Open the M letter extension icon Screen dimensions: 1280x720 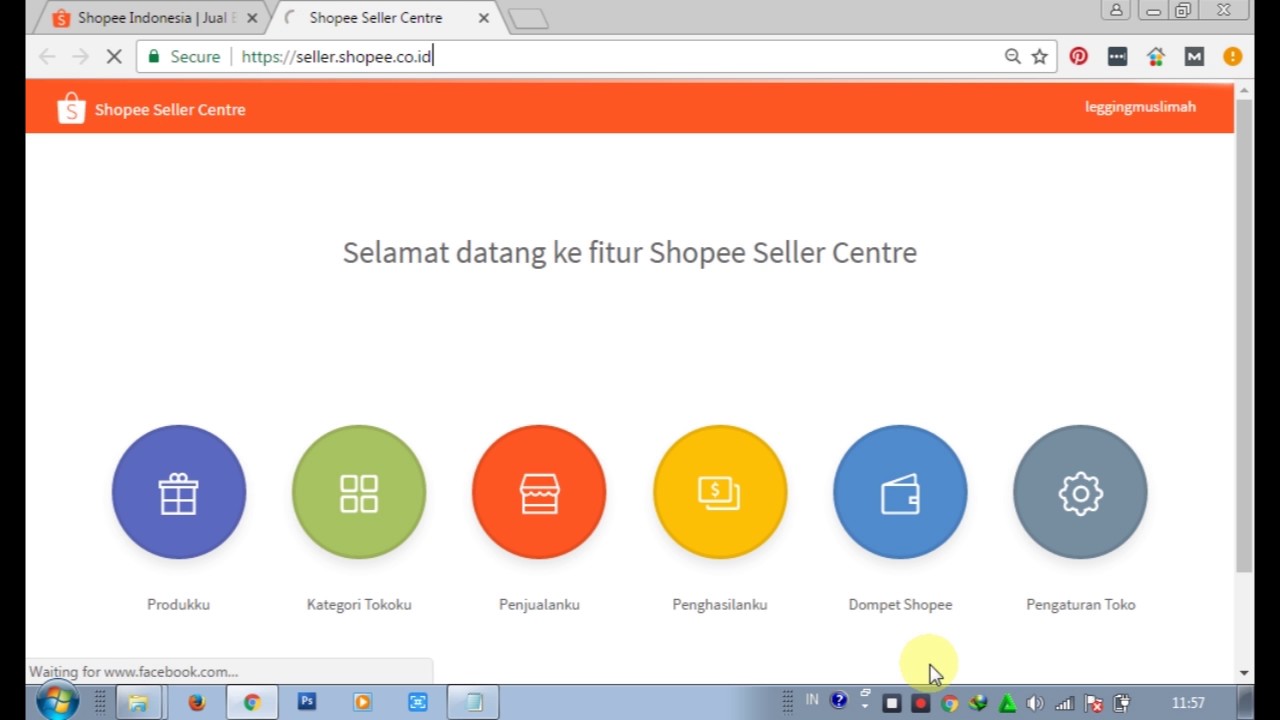[1194, 57]
